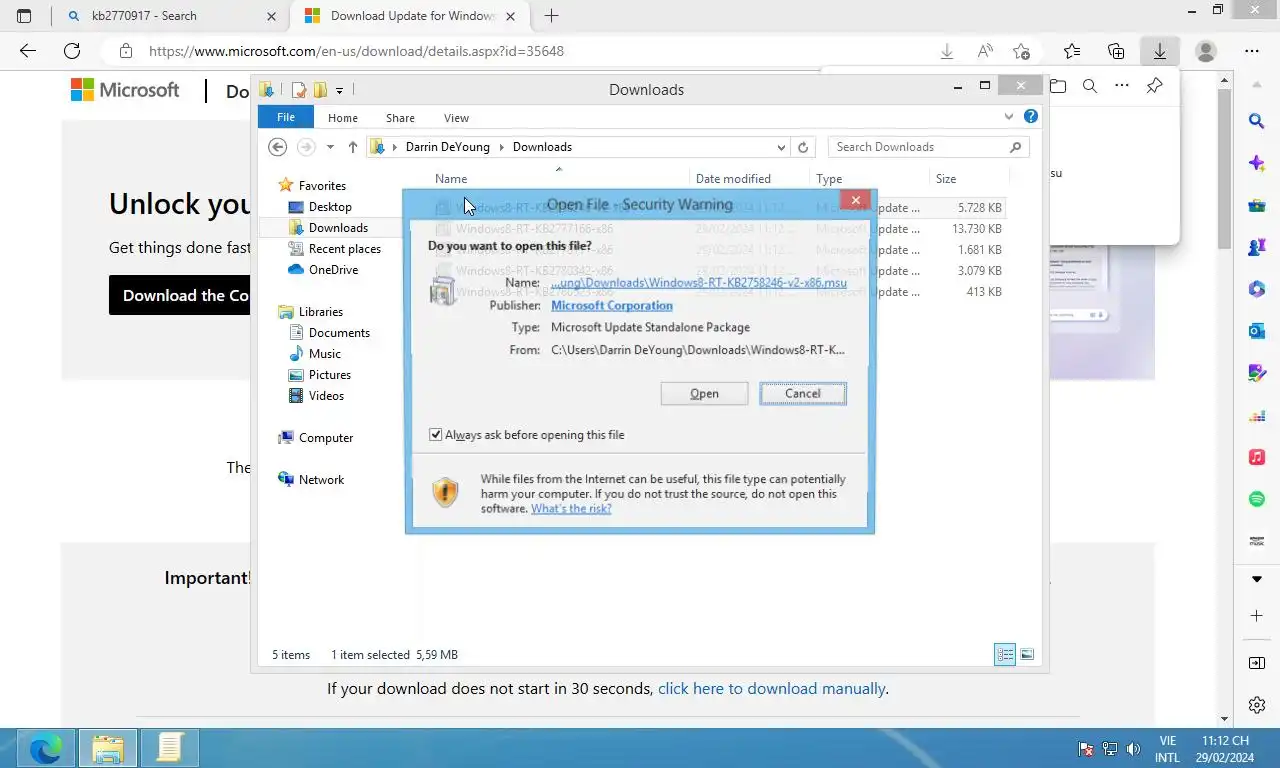Image resolution: width=1280 pixels, height=768 pixels.
Task: Open Explorer recent locations dropdown arrow
Action: pyautogui.click(x=330, y=147)
